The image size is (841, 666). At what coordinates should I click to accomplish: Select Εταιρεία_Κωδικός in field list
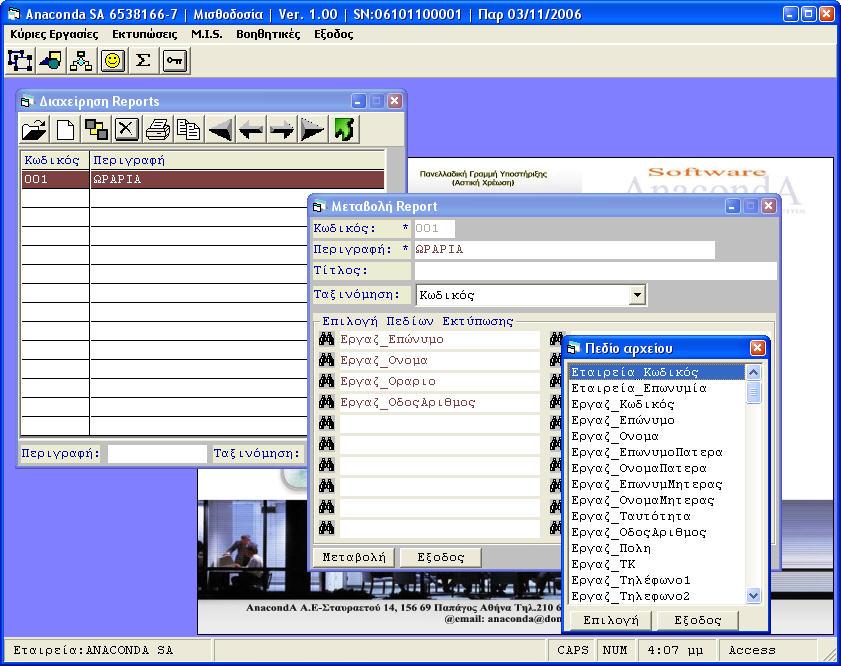coord(656,372)
